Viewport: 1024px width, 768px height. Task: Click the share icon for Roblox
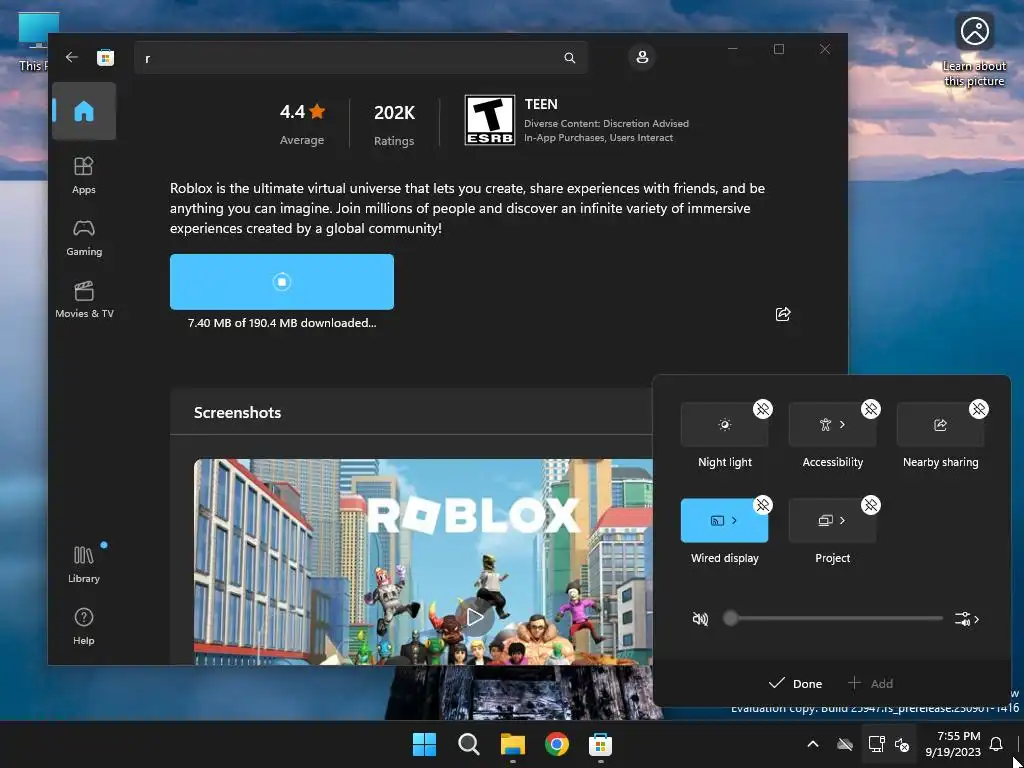pos(782,314)
